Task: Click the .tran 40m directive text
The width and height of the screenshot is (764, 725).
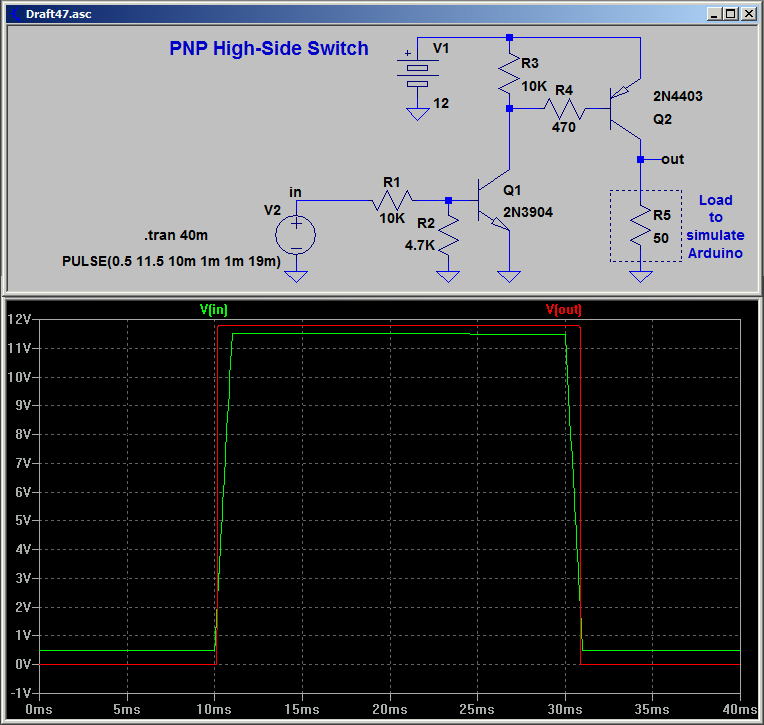Action: (x=176, y=235)
